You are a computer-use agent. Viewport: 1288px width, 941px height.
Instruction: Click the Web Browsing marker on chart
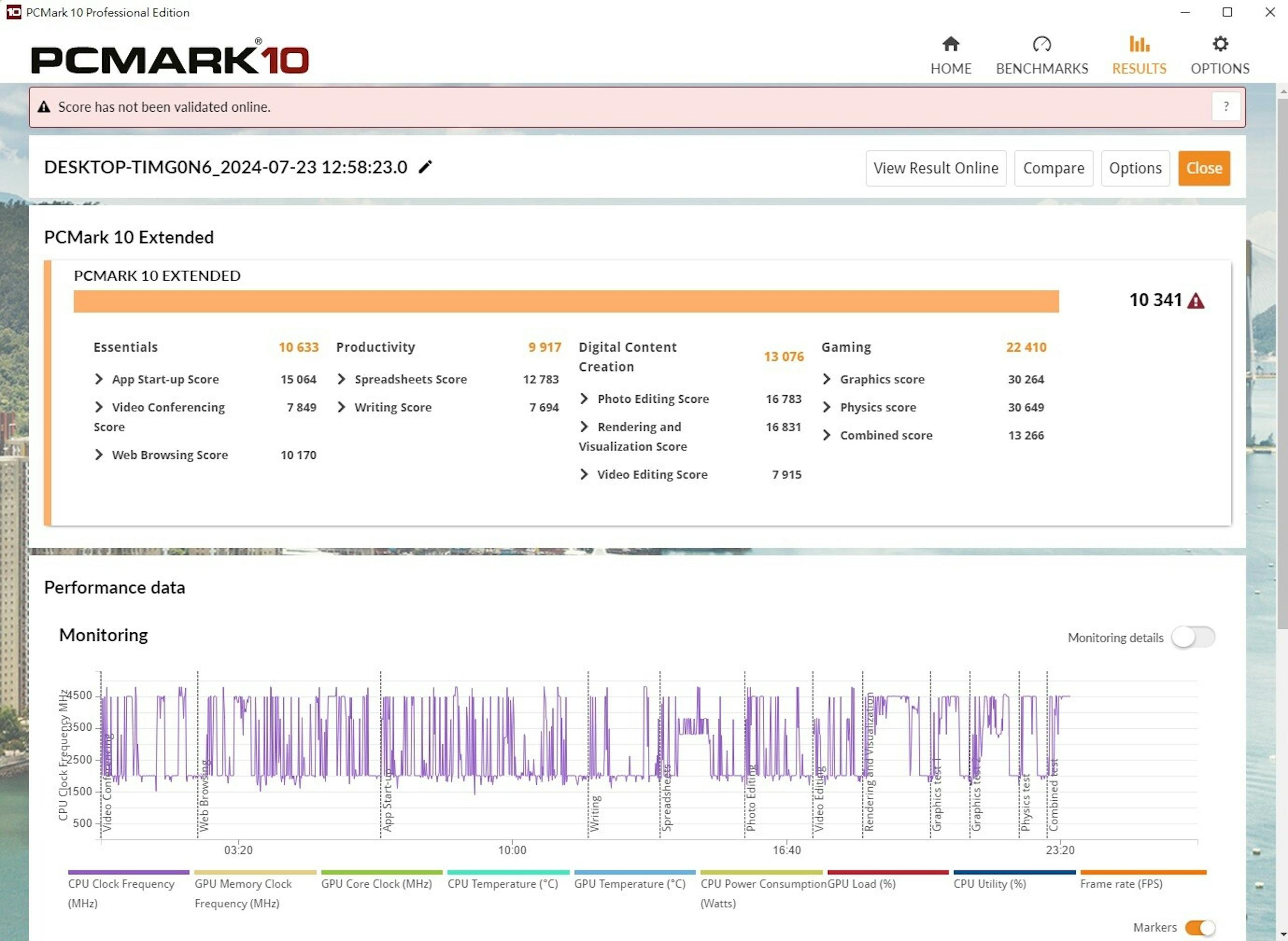pyautogui.click(x=203, y=796)
